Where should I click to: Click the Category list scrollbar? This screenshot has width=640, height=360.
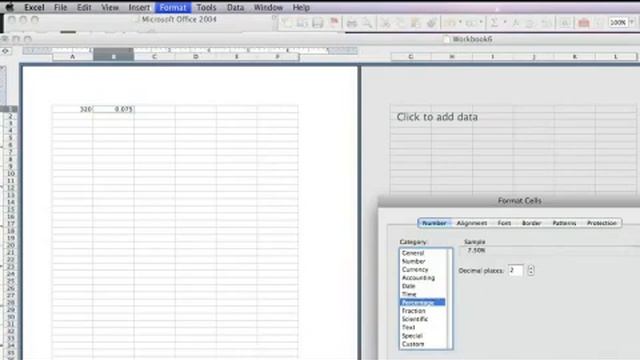click(449, 298)
